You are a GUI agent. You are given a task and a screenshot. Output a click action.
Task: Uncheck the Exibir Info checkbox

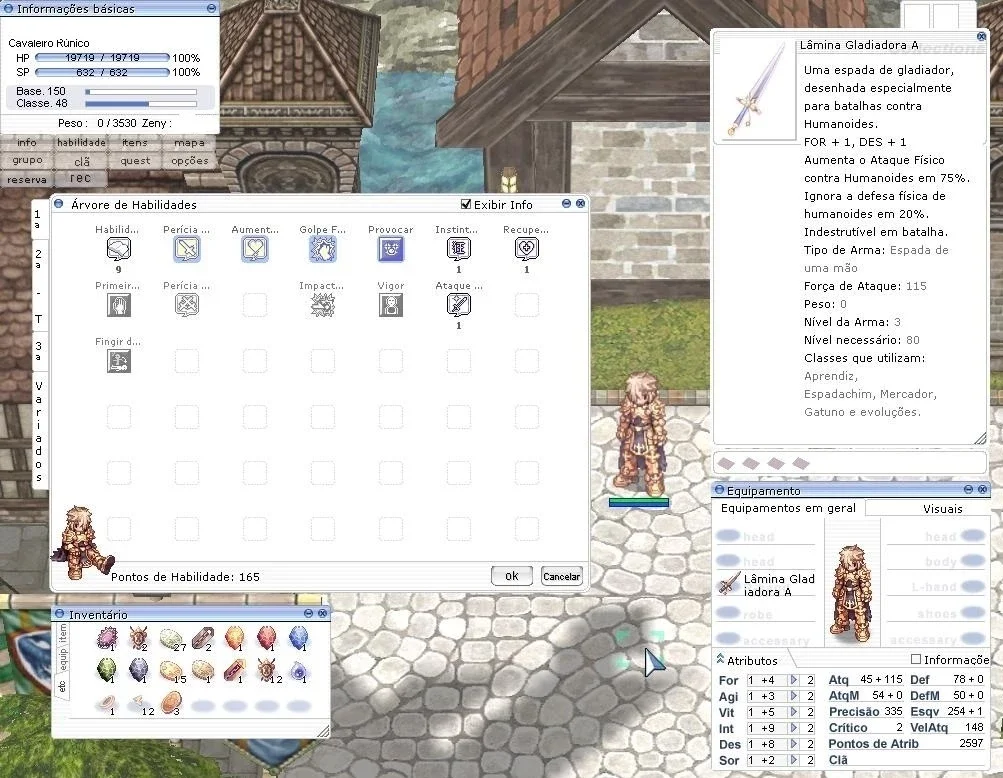point(466,204)
